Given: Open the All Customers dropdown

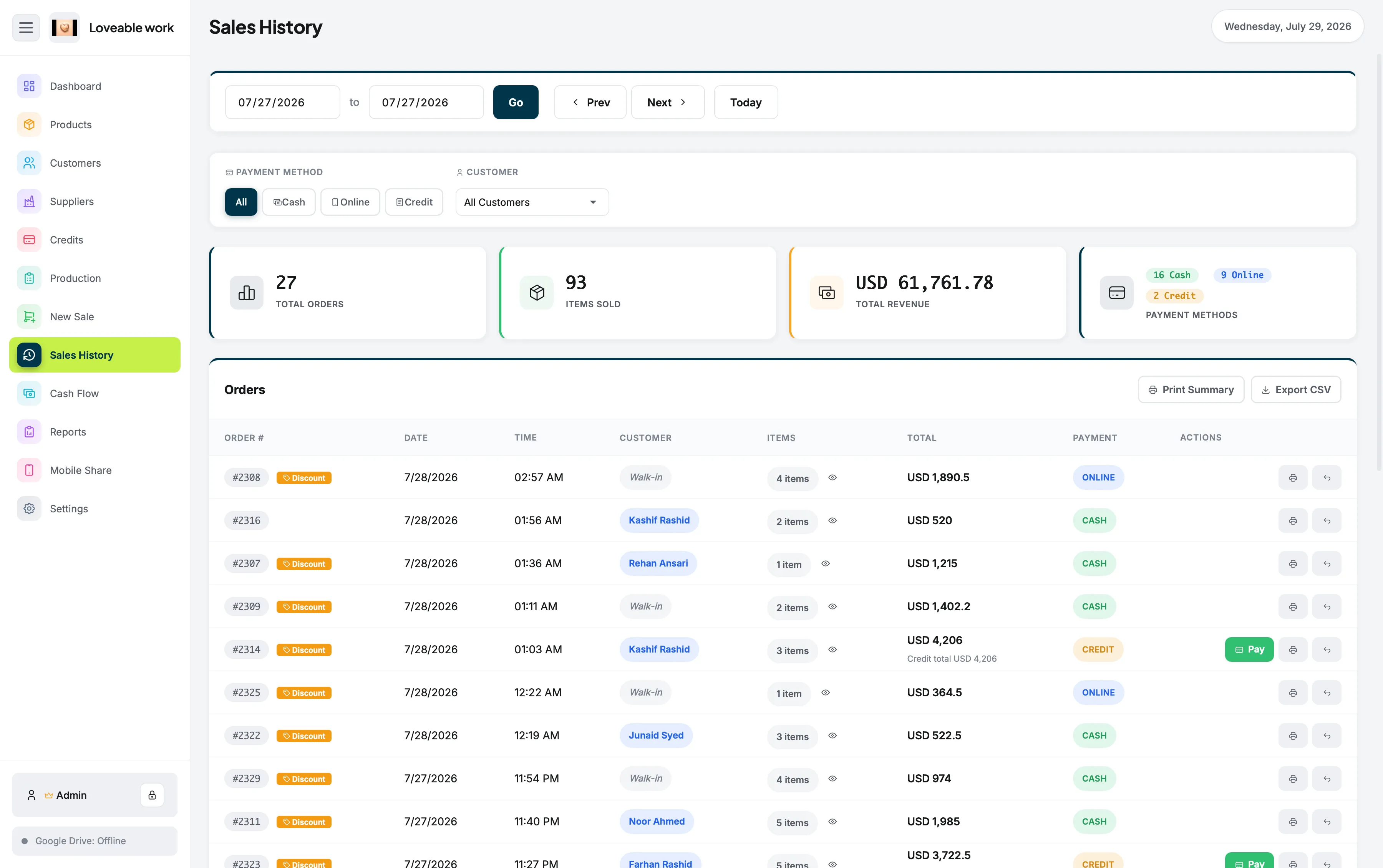Looking at the screenshot, I should tap(532, 202).
